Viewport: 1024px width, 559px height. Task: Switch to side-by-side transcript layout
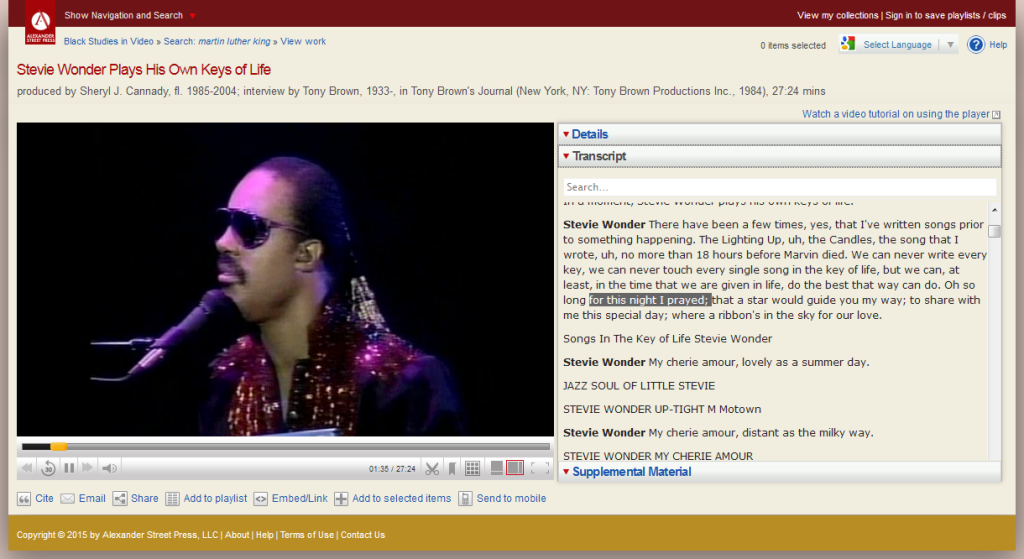(x=515, y=468)
